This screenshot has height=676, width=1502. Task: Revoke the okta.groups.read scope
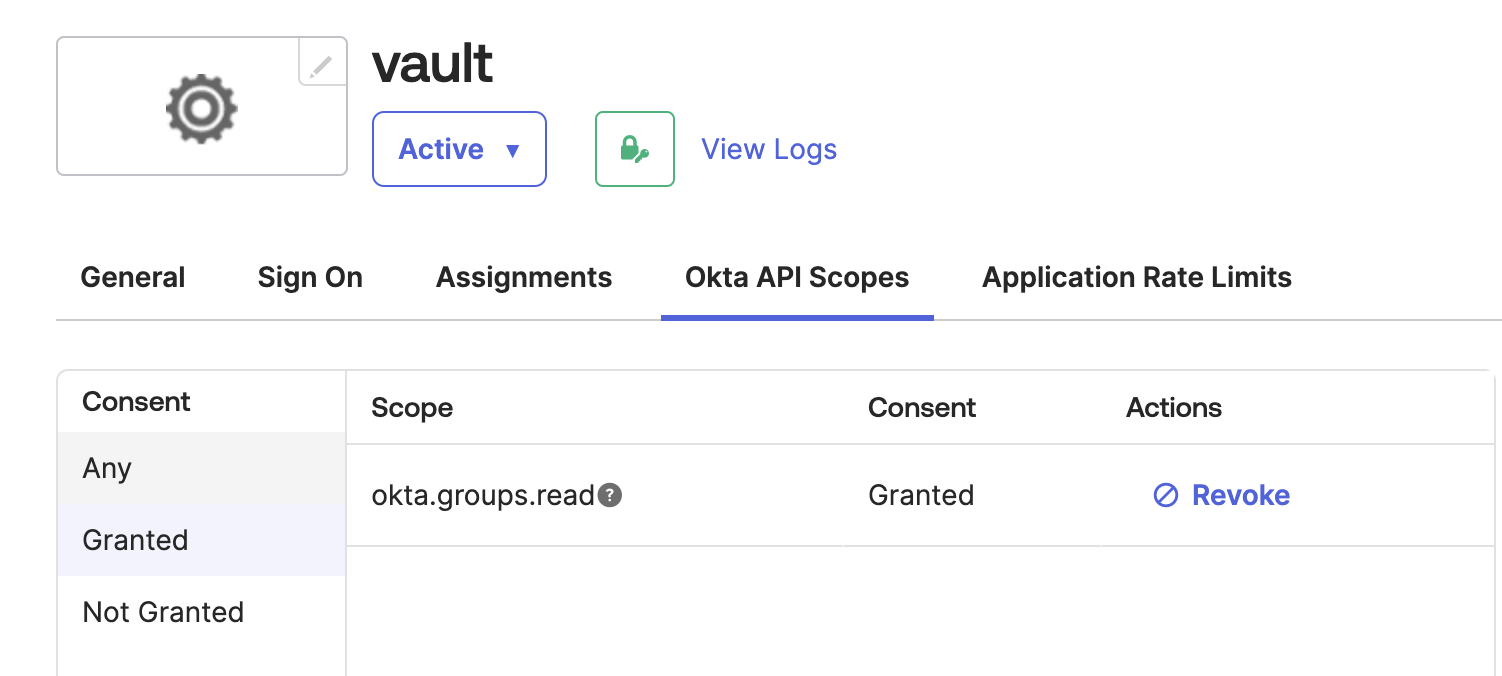[1222, 495]
